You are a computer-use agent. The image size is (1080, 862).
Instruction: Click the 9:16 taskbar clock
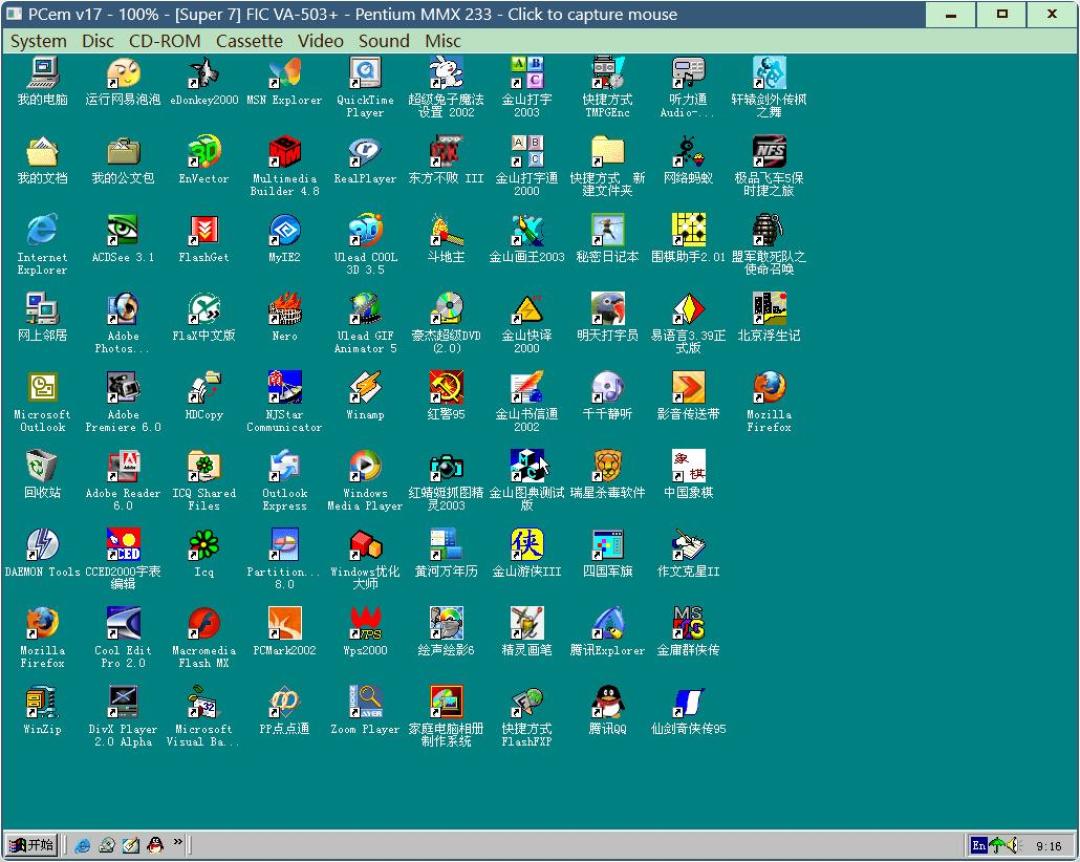pos(1048,846)
